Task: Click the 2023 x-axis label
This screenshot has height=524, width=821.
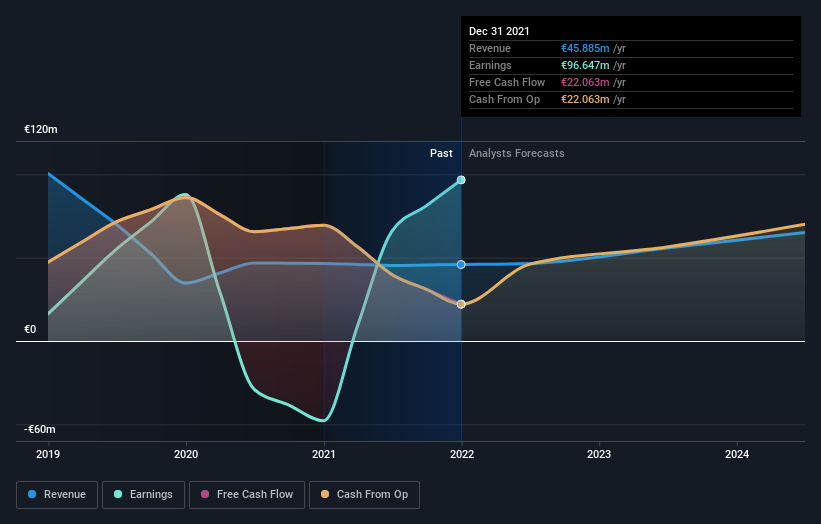Action: pyautogui.click(x=599, y=454)
